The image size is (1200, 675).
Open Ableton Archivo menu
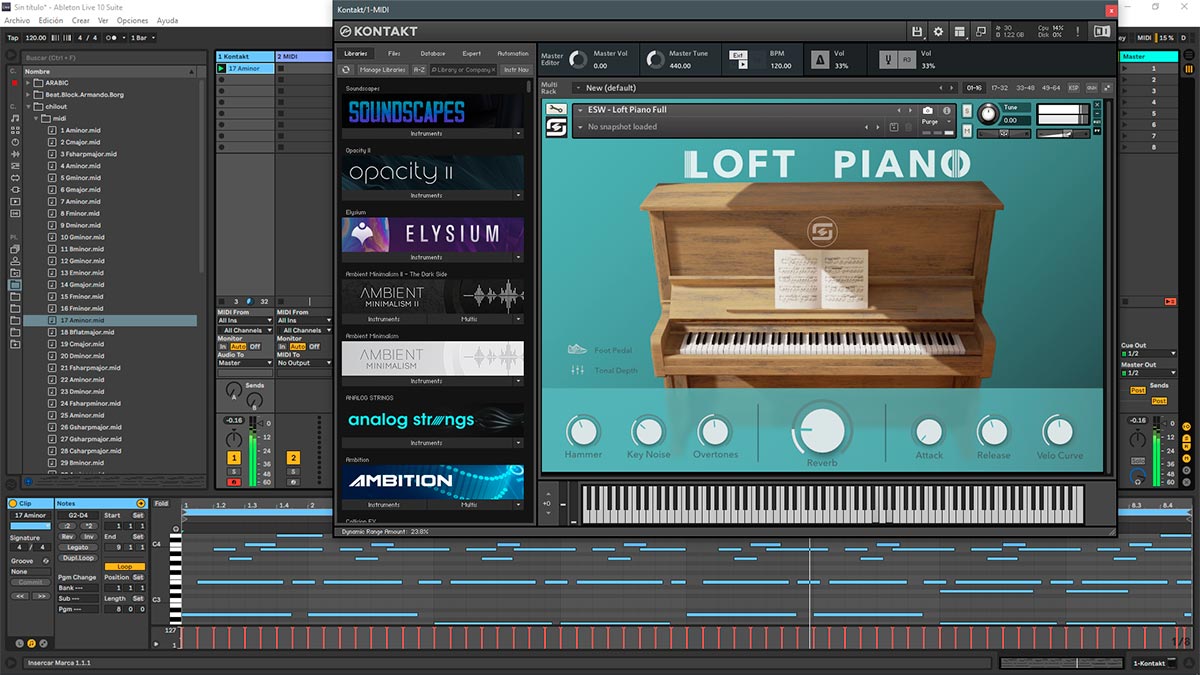[x=17, y=20]
